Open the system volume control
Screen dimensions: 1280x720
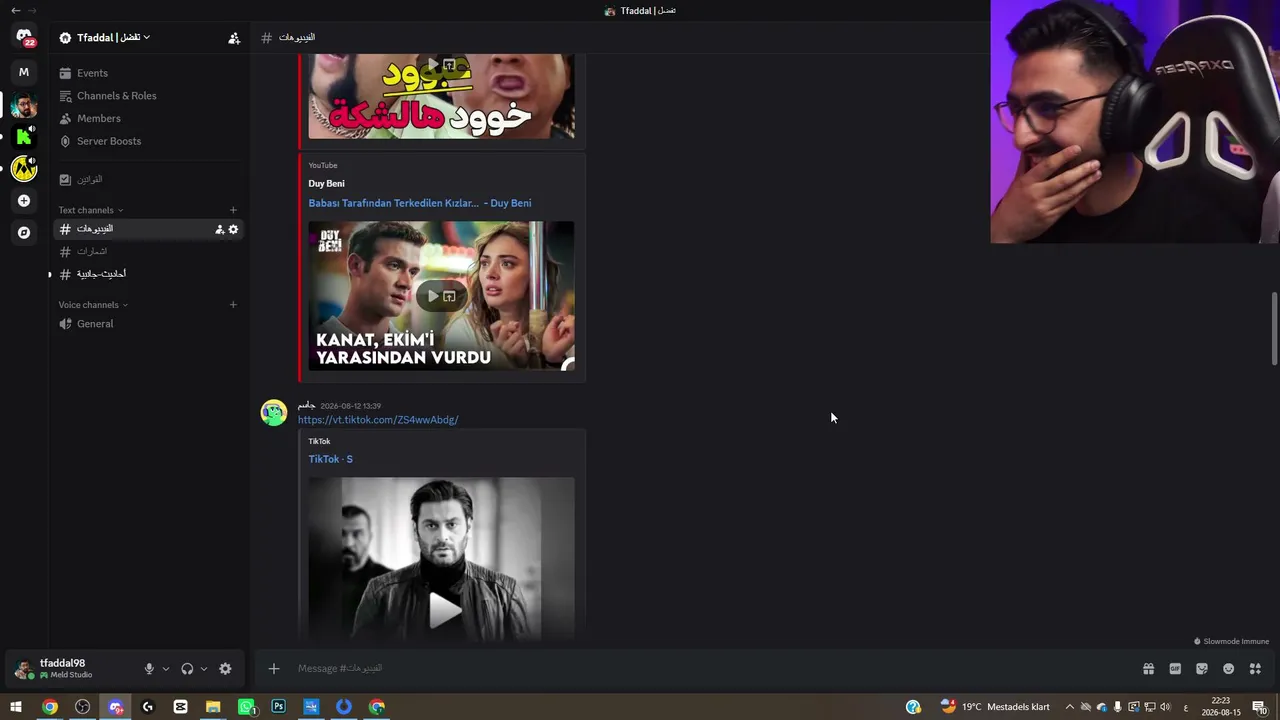tap(1165, 707)
